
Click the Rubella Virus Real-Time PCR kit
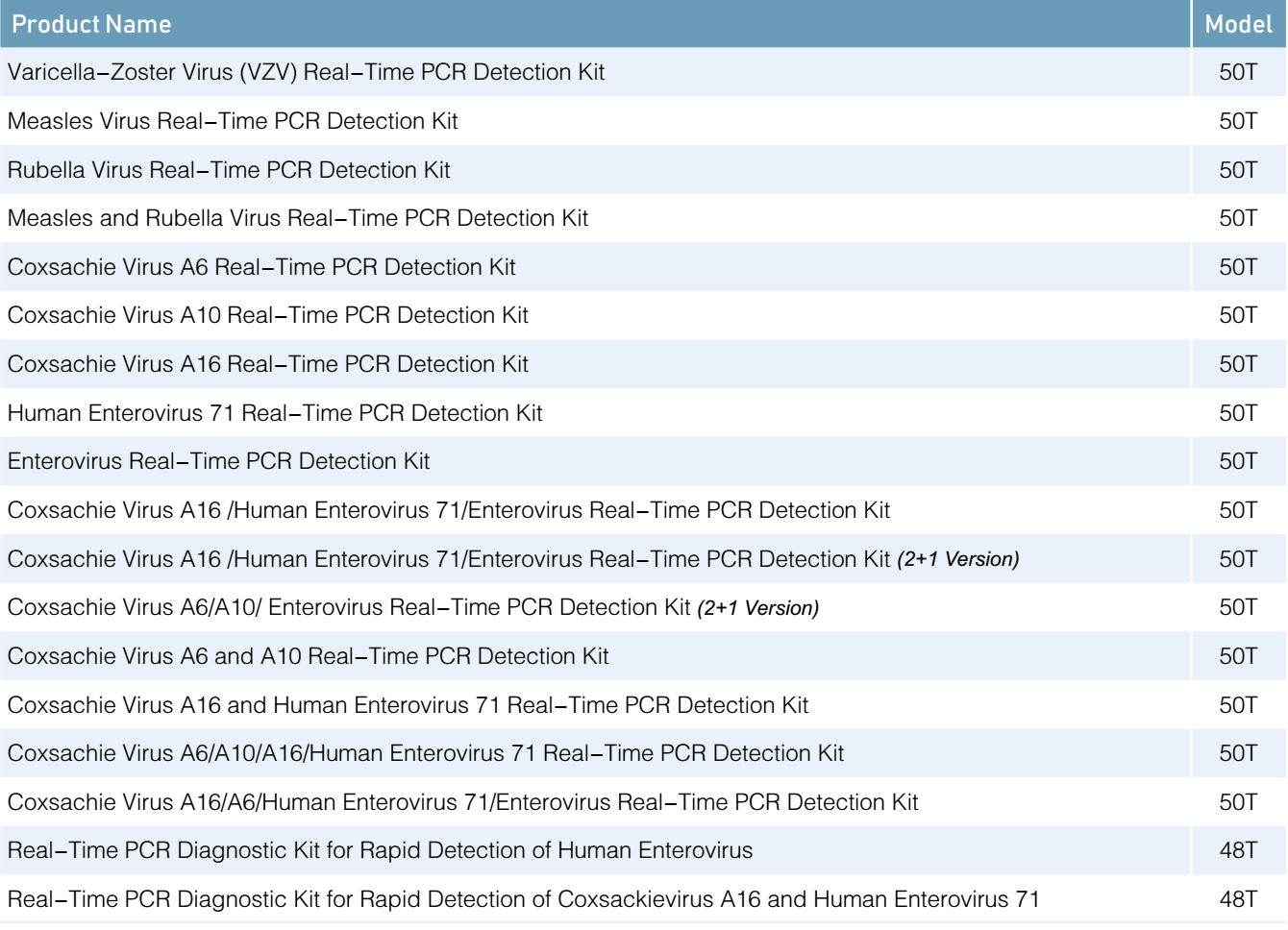pos(229,170)
